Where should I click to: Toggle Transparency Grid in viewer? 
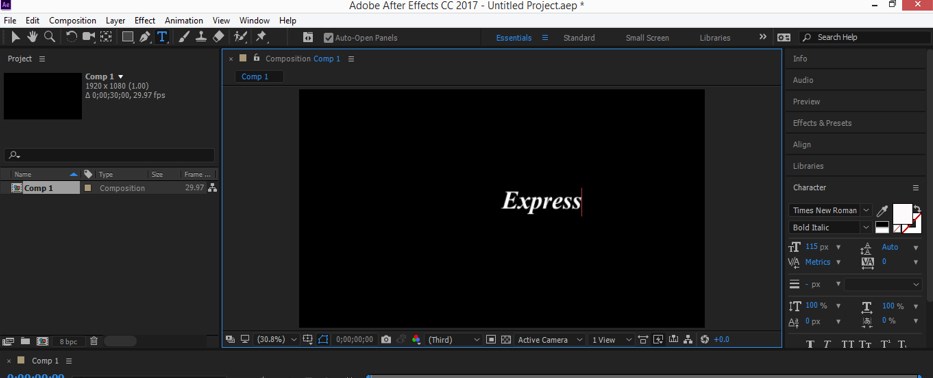tap(505, 339)
